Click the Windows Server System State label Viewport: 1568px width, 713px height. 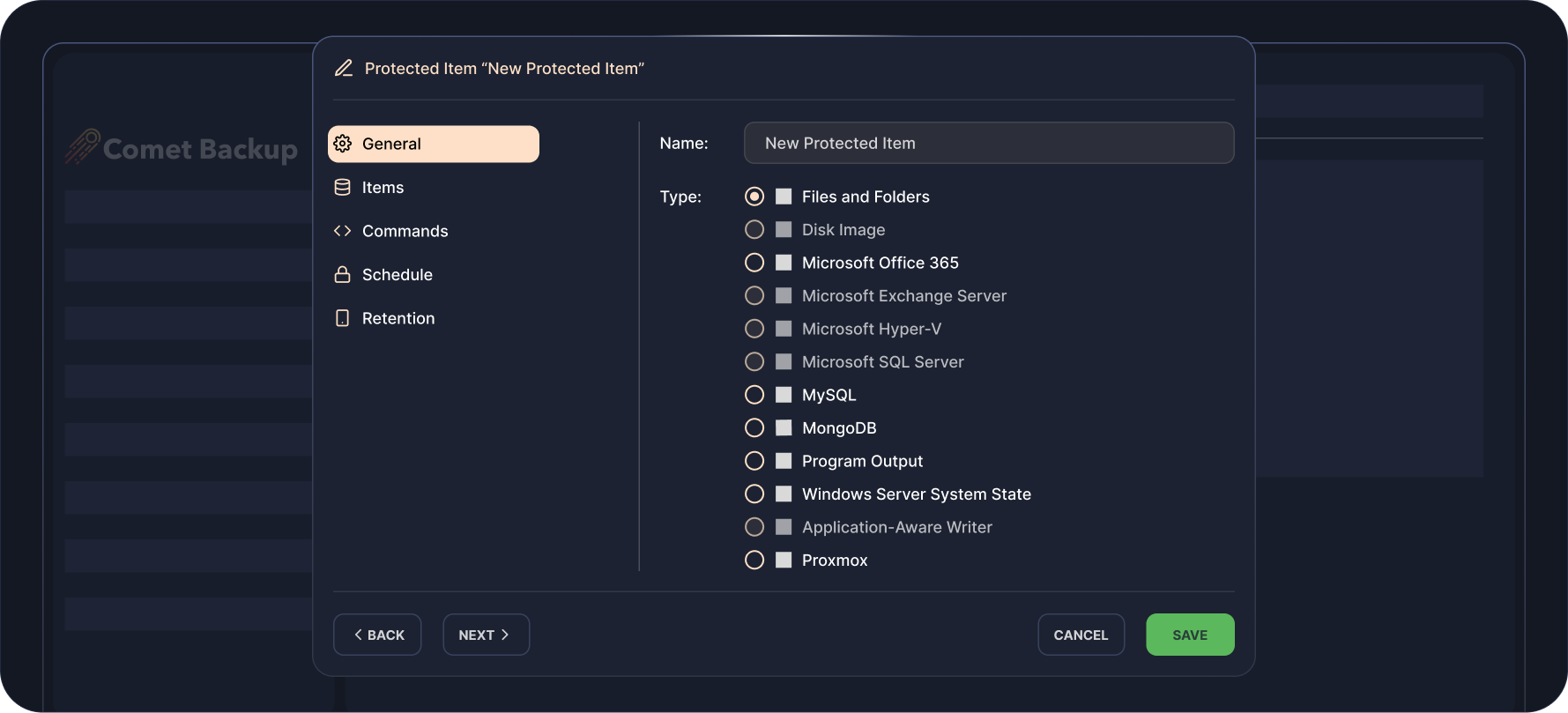coord(917,494)
